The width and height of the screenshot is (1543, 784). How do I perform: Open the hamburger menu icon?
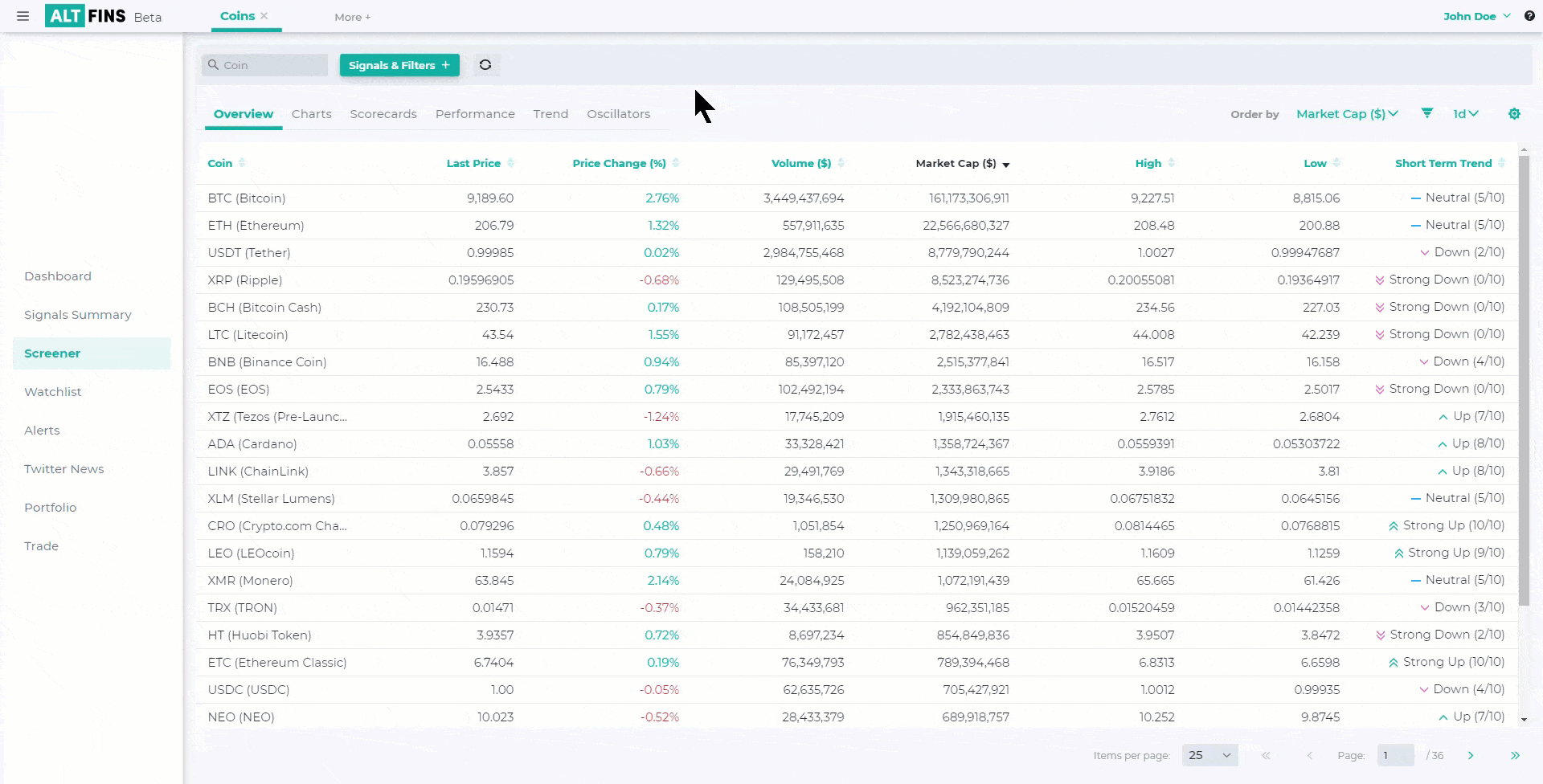click(x=23, y=16)
